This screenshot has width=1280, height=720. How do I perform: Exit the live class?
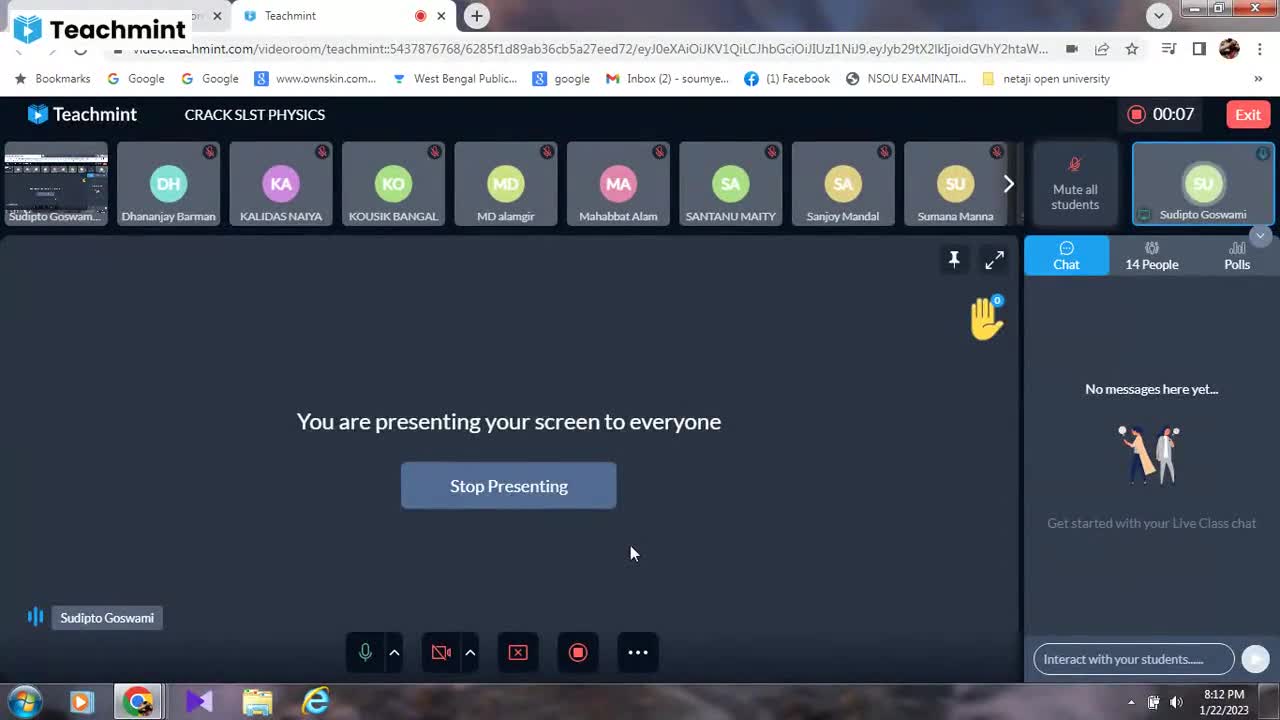pyautogui.click(x=1248, y=114)
